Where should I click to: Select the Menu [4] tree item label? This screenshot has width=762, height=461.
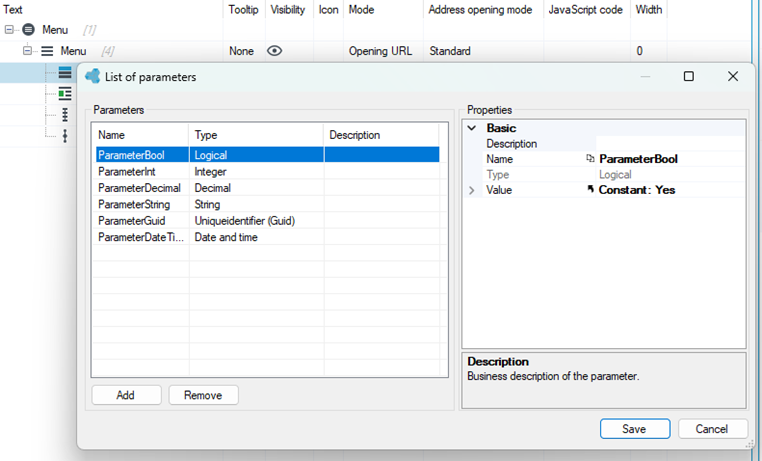click(73, 51)
